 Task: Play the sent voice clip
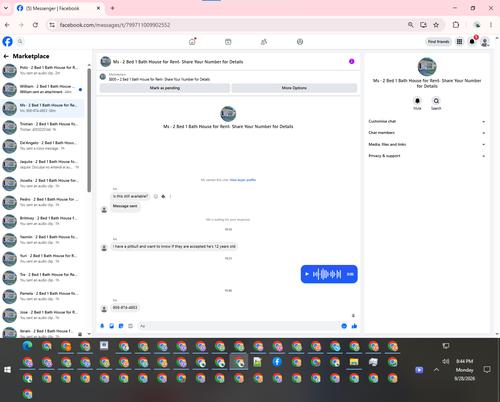click(307, 274)
